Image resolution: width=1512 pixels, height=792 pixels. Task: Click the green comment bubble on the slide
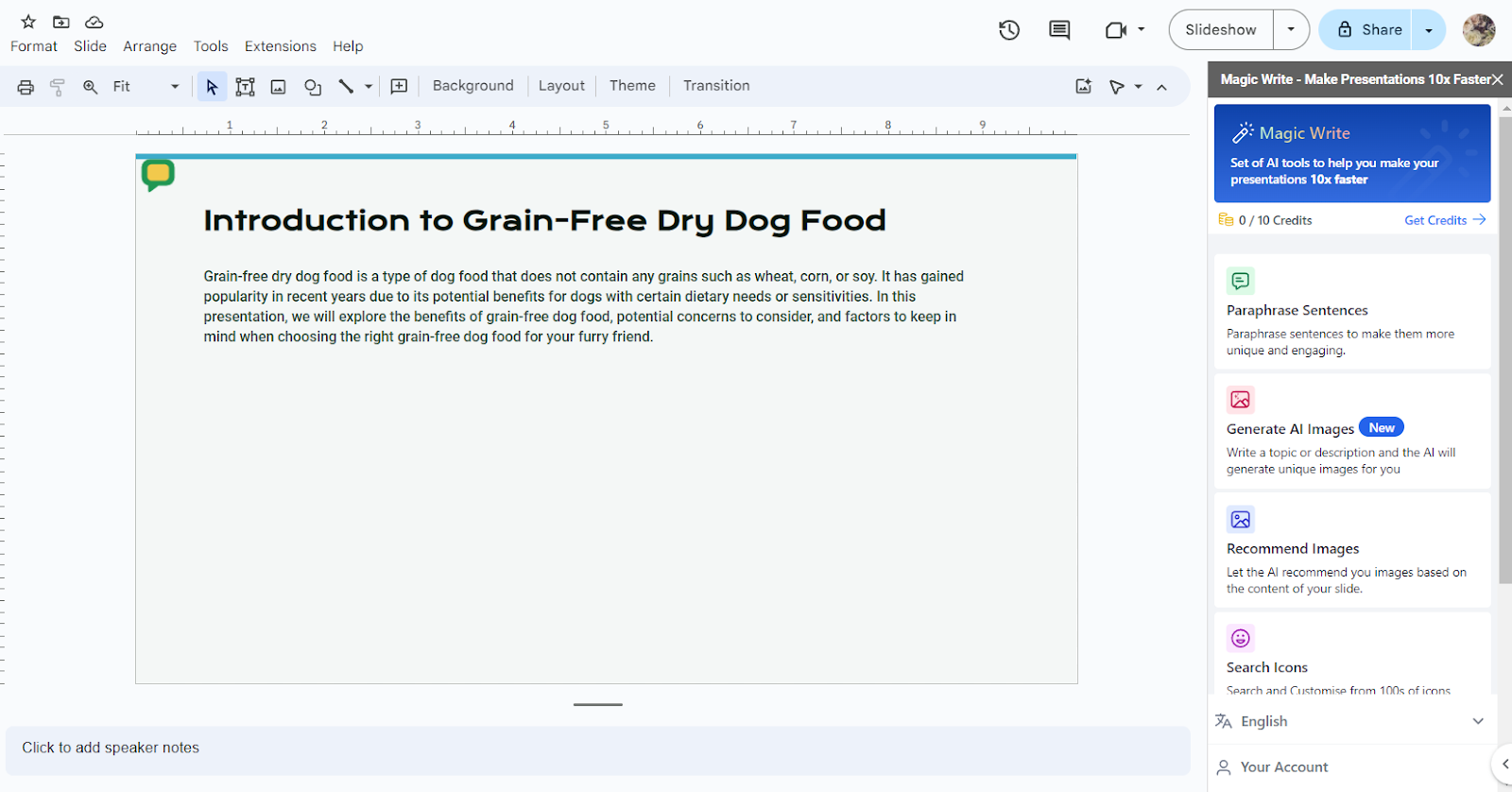pyautogui.click(x=158, y=175)
